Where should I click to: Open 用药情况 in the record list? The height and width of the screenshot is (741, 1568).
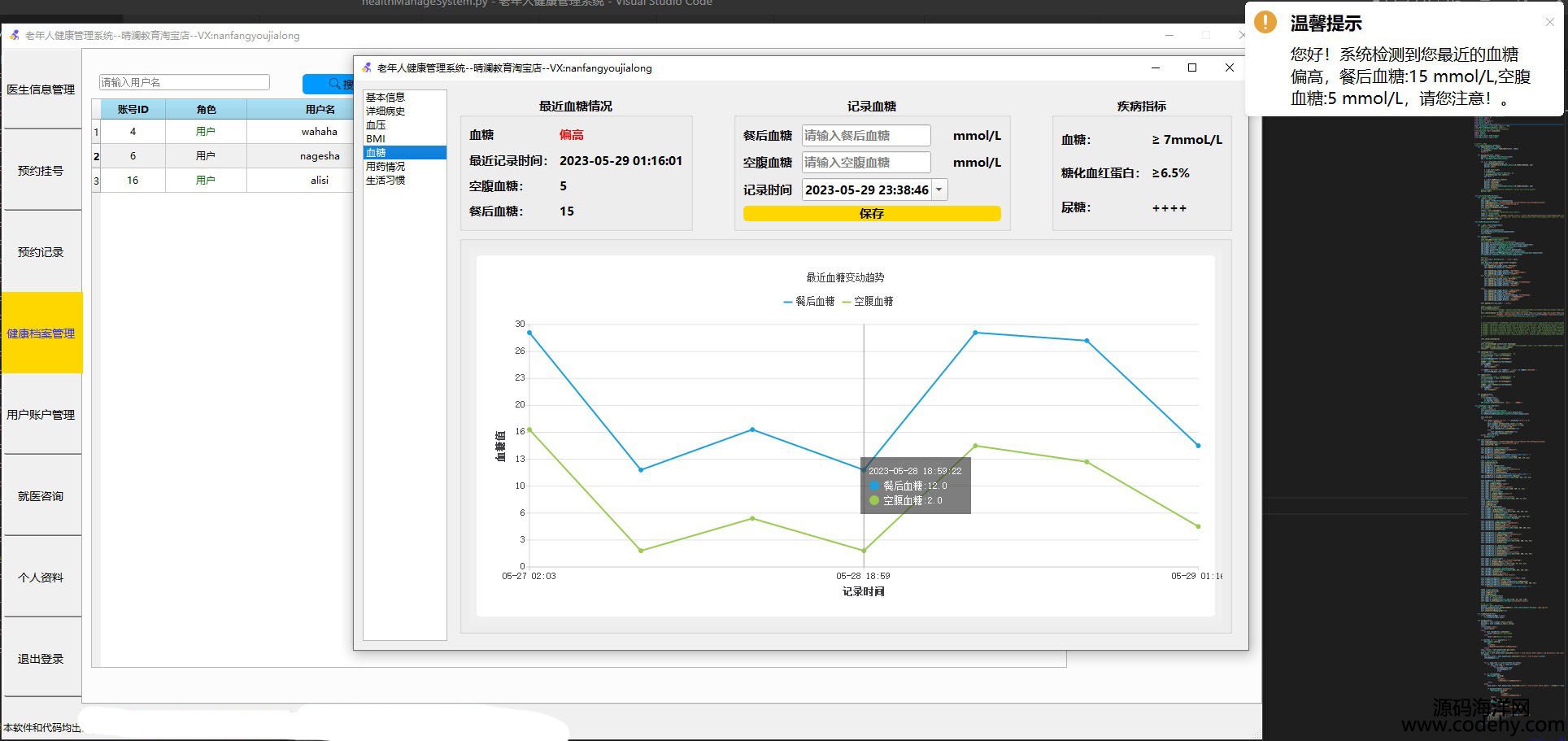point(385,167)
